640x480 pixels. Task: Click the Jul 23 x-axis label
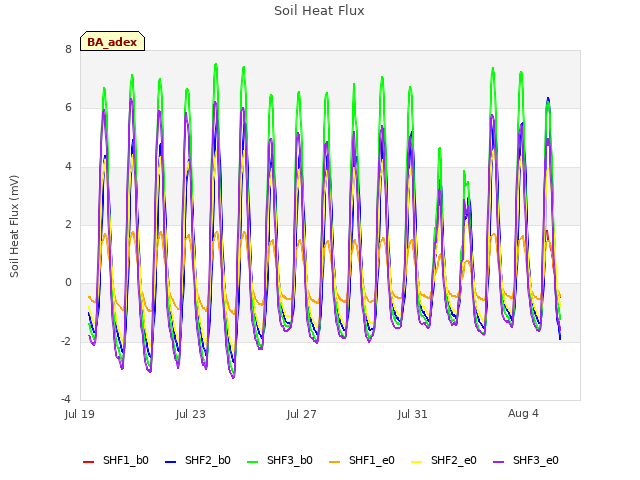191,414
